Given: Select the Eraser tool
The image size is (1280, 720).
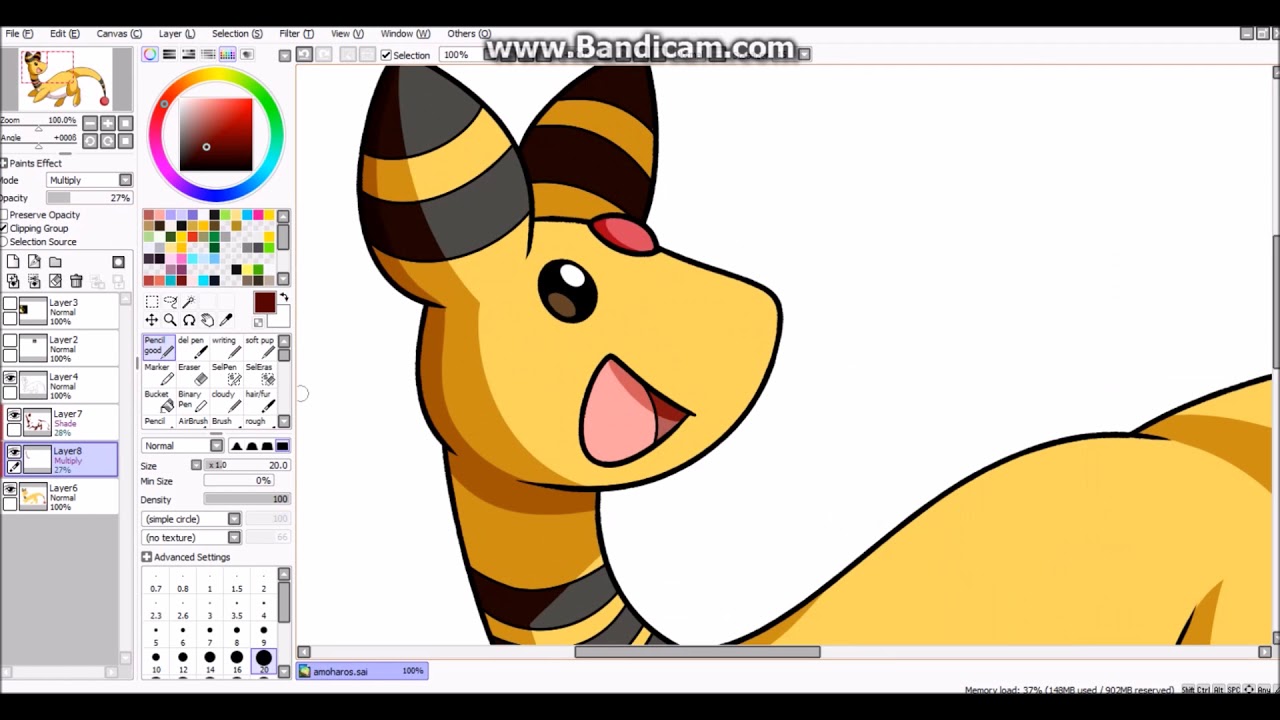Looking at the screenshot, I should coord(192,373).
